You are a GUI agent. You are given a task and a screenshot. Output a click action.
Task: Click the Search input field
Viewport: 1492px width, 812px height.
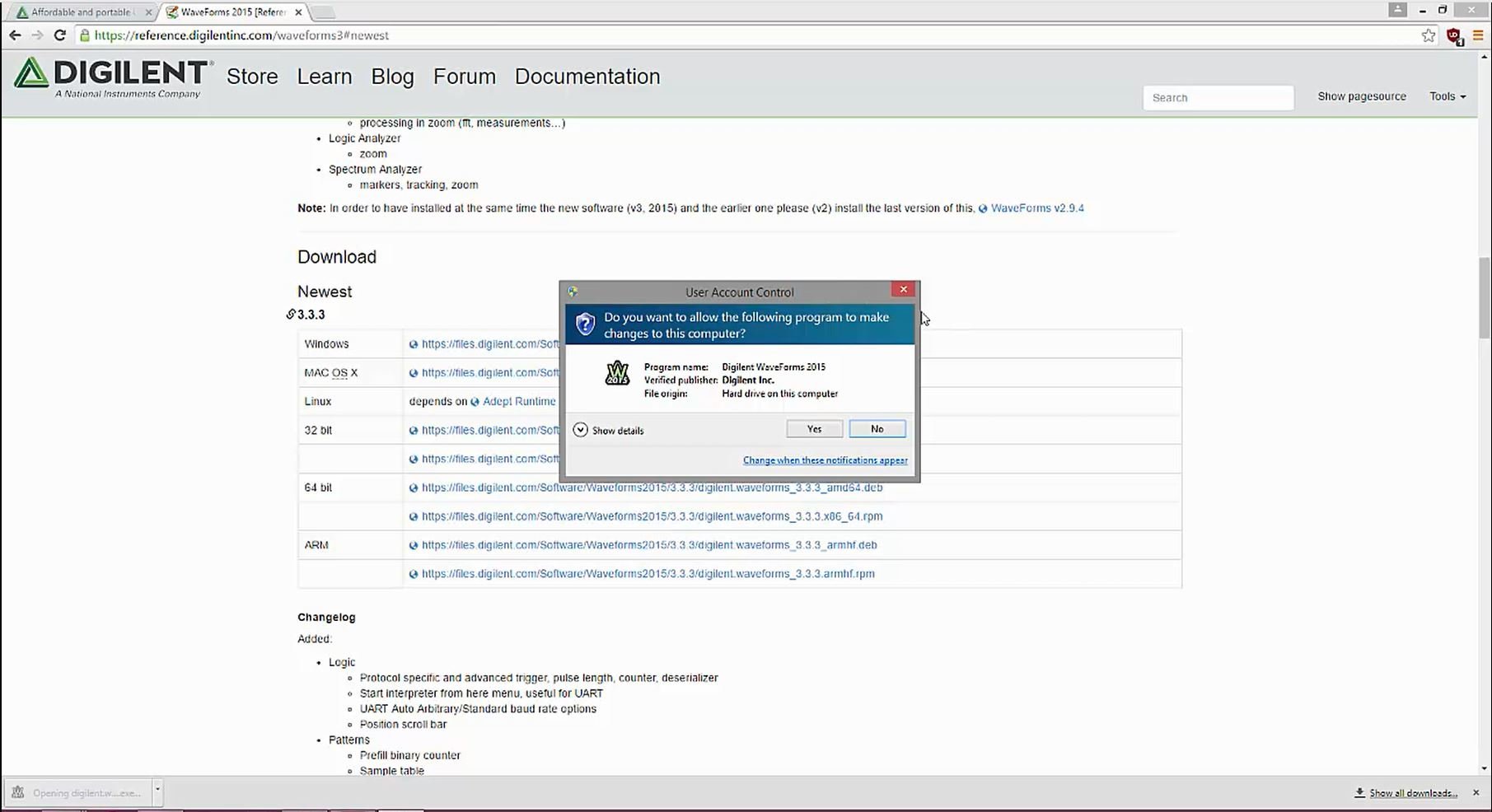[1218, 97]
